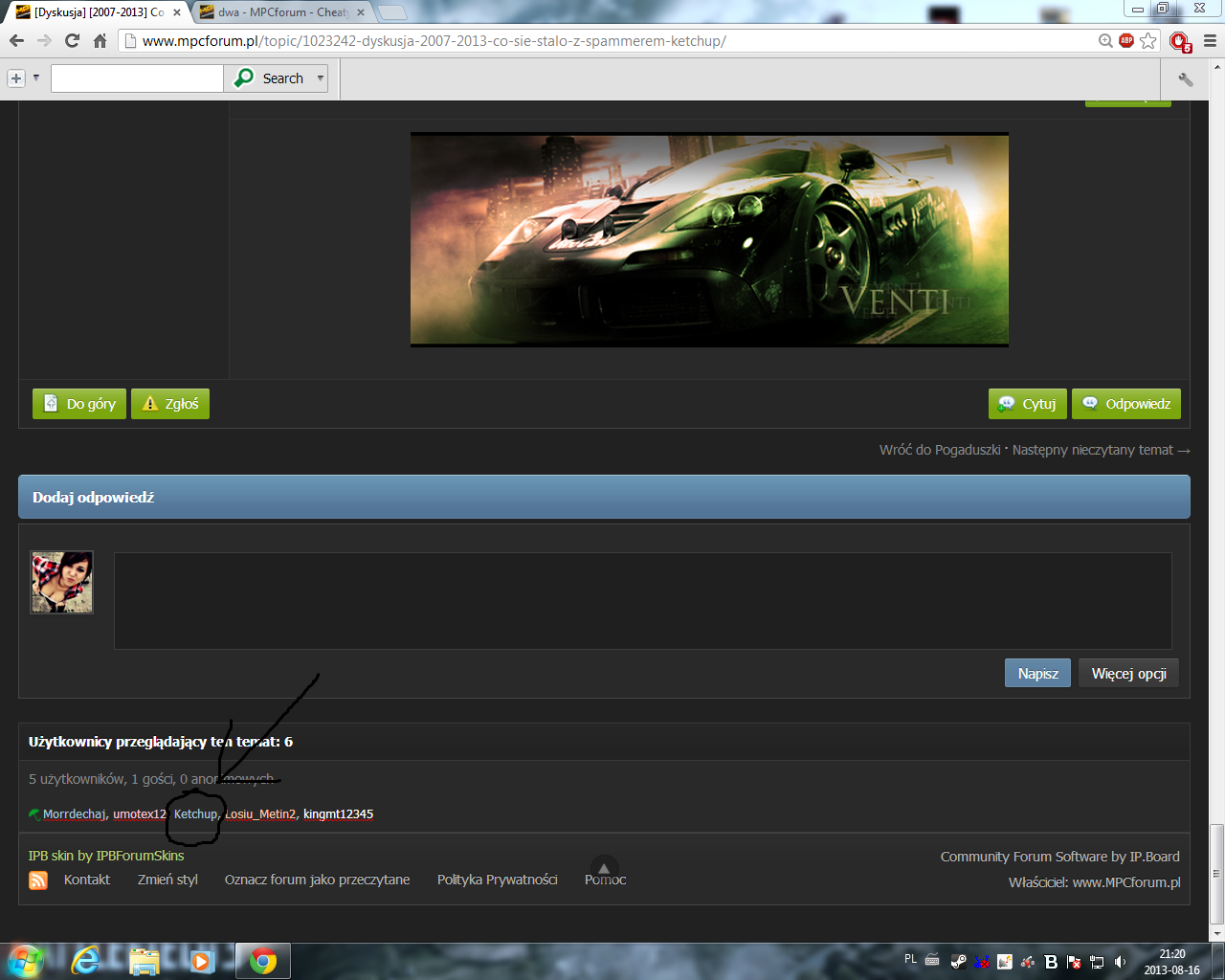Open user kingmt12345's profile link
The height and width of the screenshot is (980, 1225).
click(338, 814)
